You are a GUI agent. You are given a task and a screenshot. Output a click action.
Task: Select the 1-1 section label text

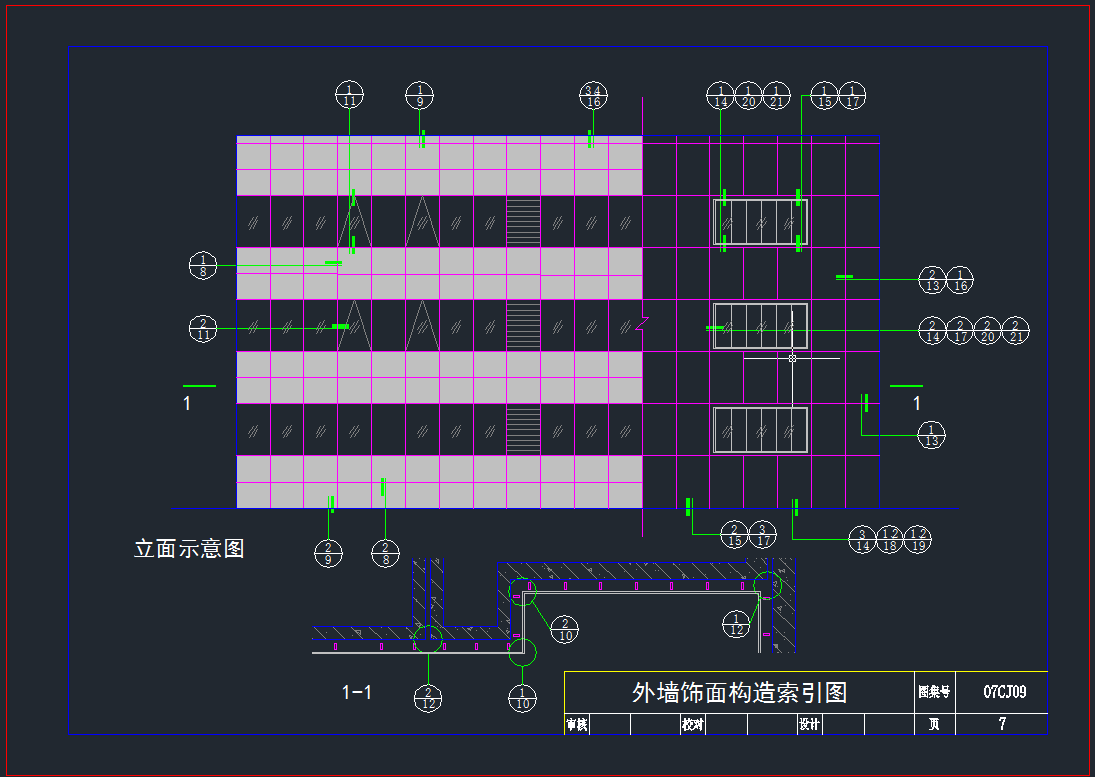point(357,692)
